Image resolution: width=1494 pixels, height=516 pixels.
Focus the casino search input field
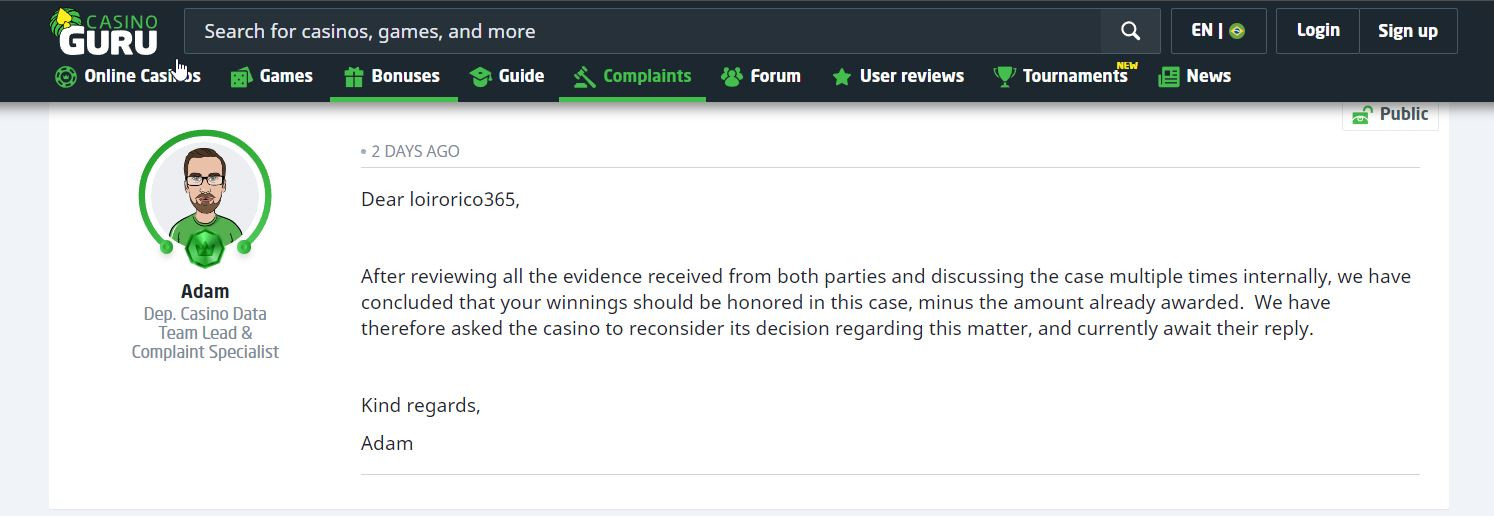[x=643, y=31]
